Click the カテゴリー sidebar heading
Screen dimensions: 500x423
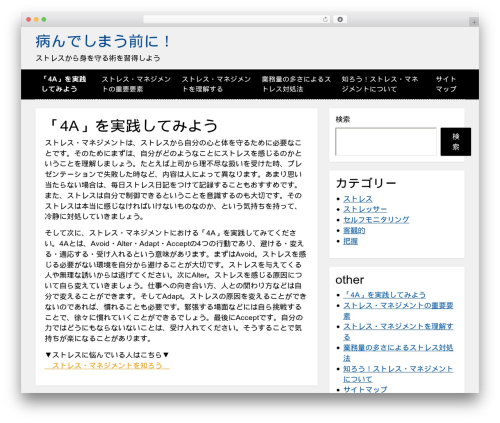(x=366, y=183)
